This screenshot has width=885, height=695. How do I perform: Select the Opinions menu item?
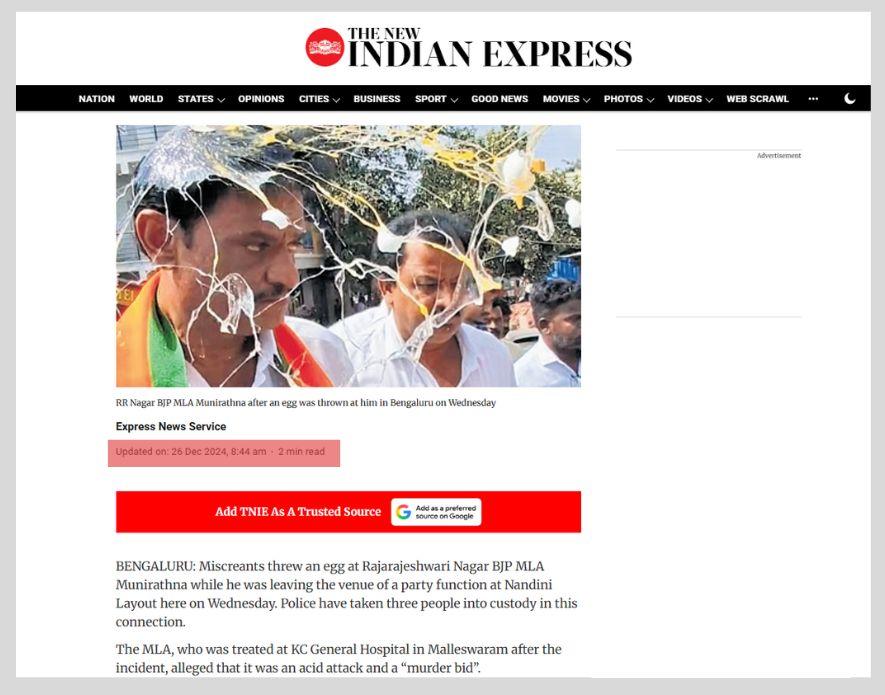click(x=261, y=99)
